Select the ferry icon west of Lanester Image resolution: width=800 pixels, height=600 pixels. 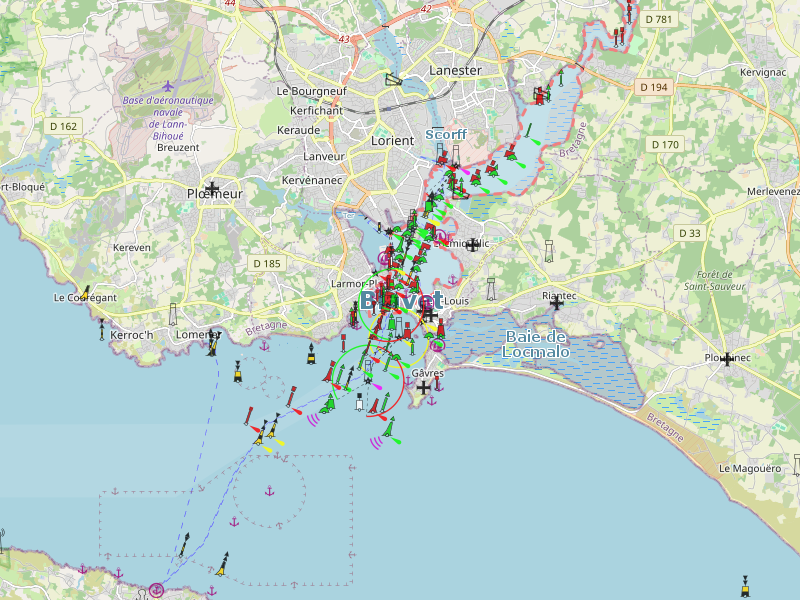coord(396,80)
